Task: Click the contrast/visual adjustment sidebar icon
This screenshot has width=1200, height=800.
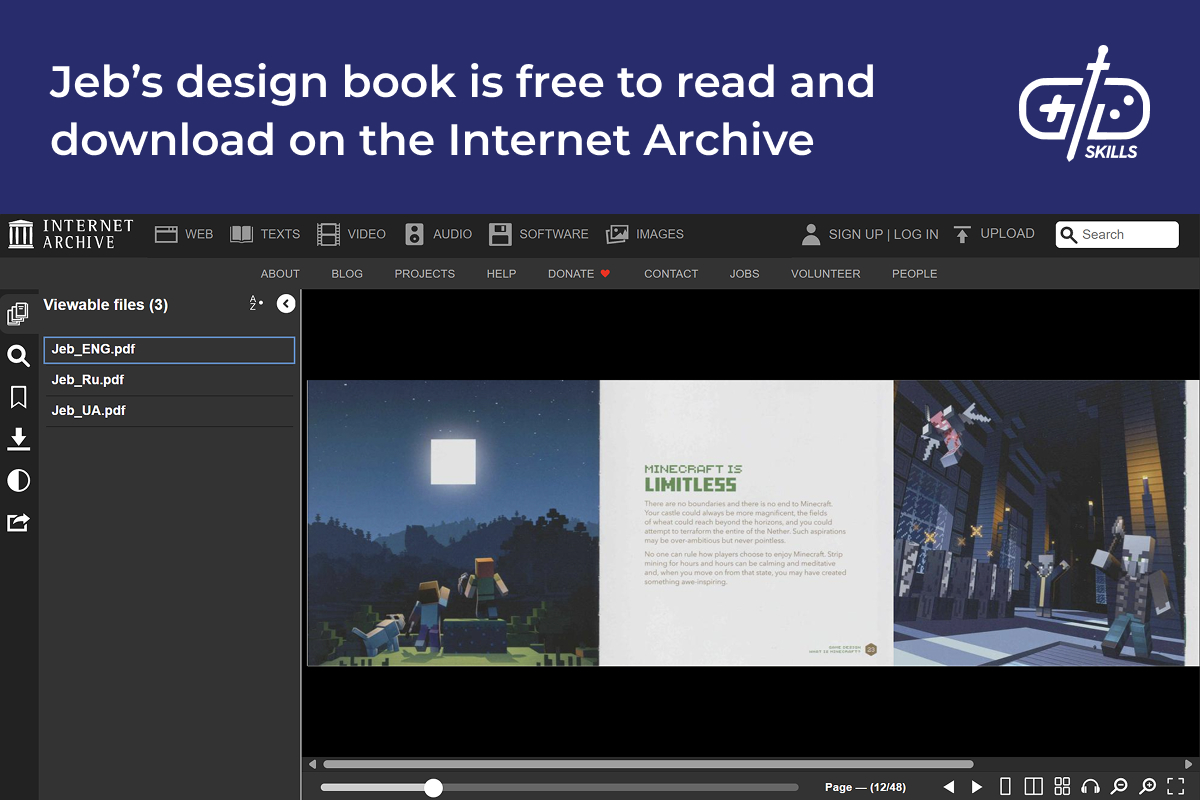Action: click(18, 481)
